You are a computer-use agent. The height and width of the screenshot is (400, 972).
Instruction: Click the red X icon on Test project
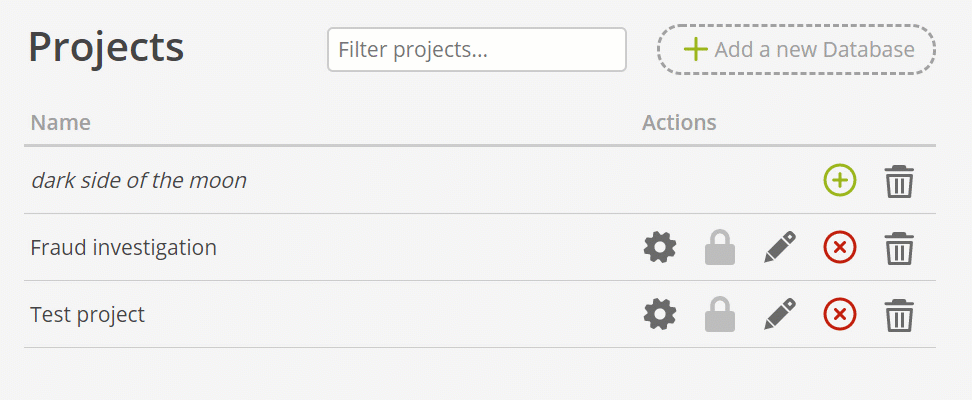(x=840, y=314)
